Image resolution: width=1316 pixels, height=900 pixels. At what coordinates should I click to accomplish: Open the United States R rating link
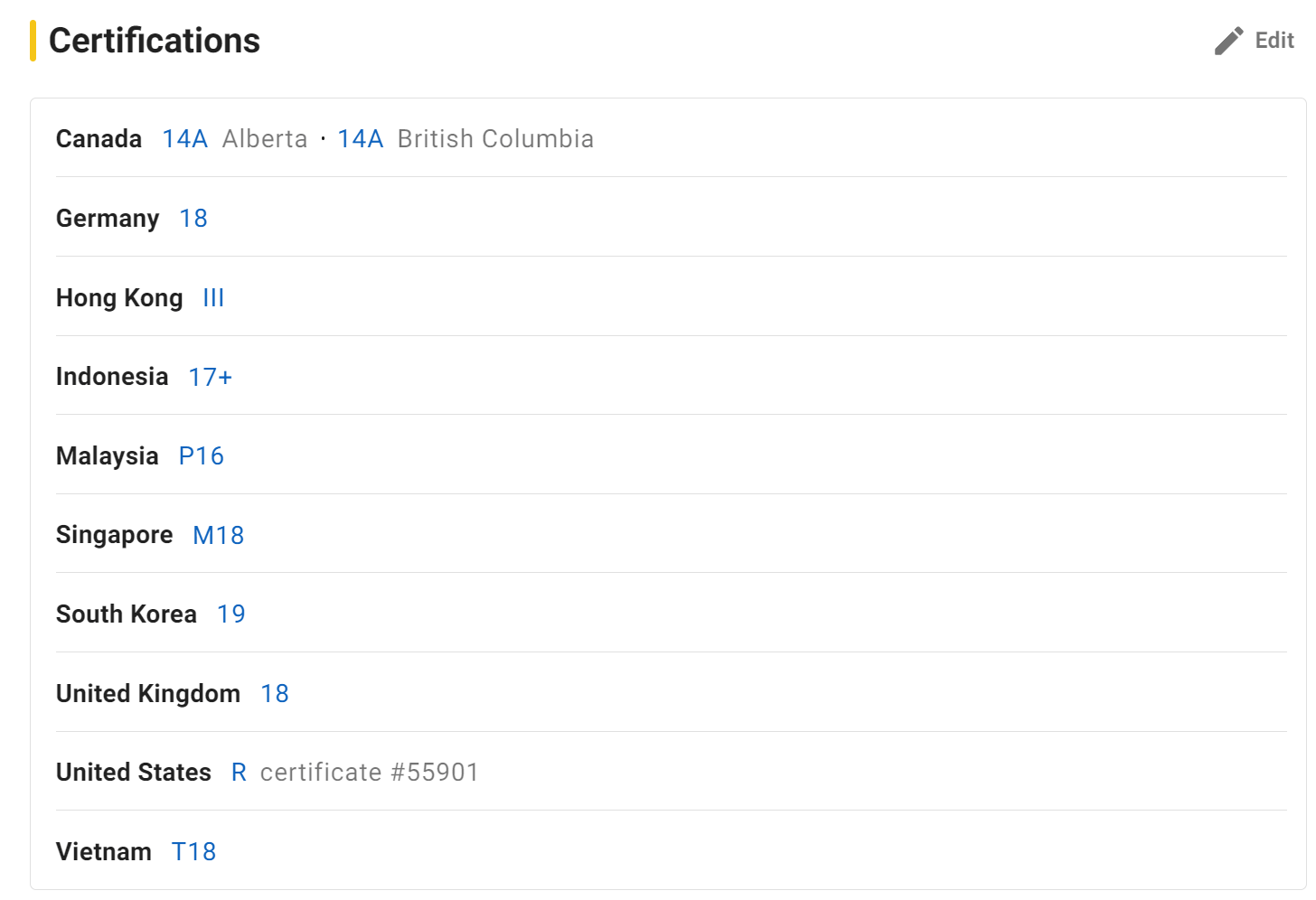(239, 773)
